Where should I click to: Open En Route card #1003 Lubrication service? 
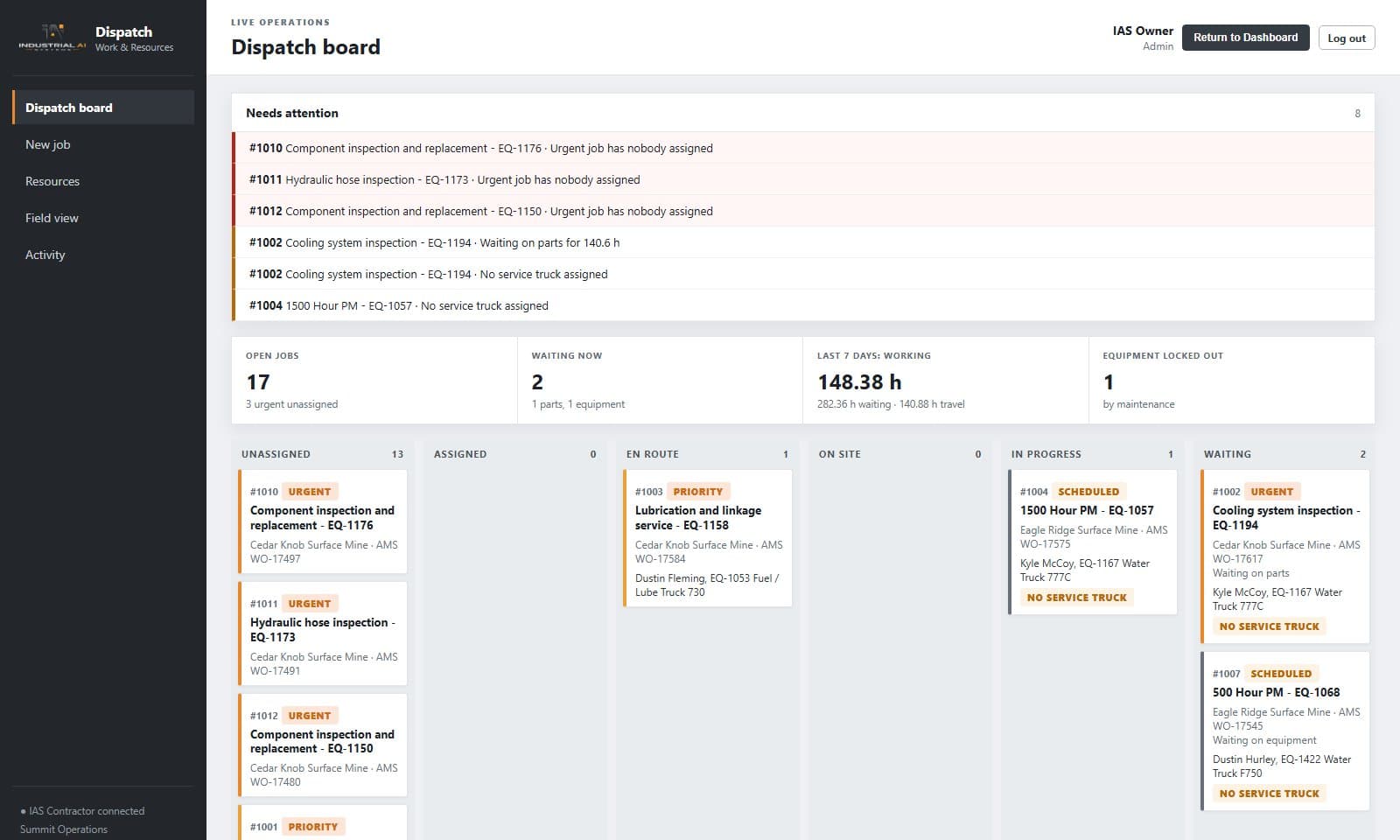click(708, 538)
